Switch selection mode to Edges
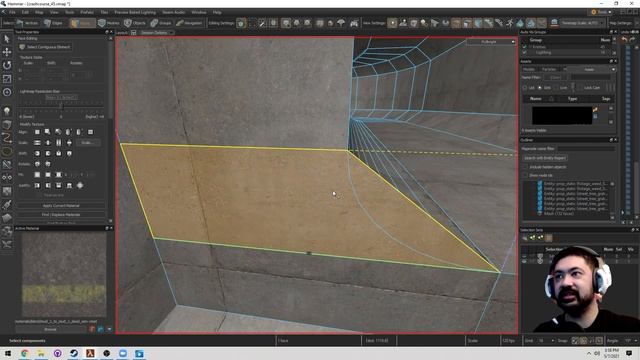The image size is (640, 360). coord(53,23)
